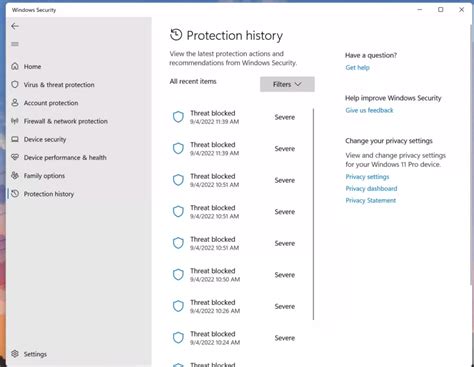Viewport: 474px width, 367px height.
Task: Open Device security in sidebar
Action: click(45, 139)
